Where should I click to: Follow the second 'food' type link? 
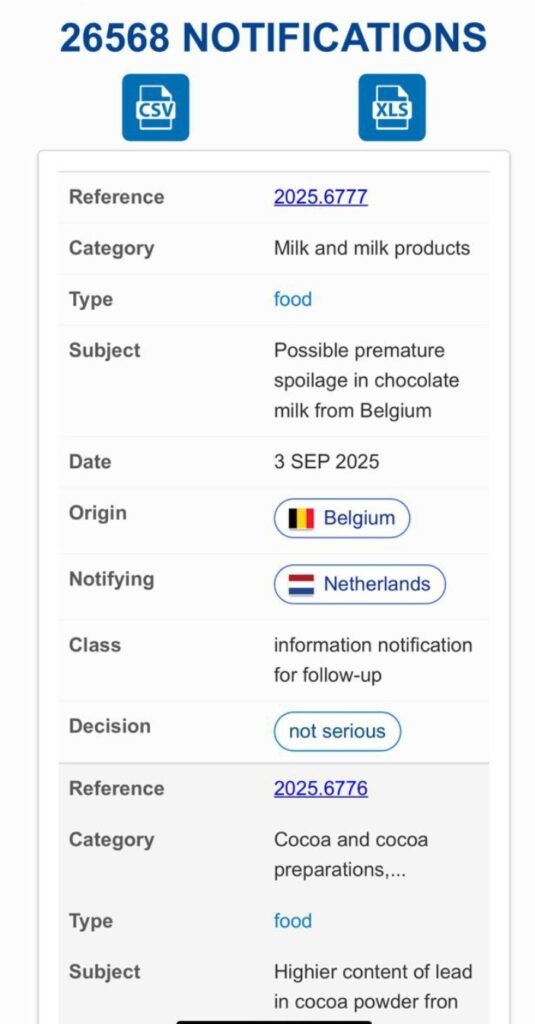pos(293,921)
